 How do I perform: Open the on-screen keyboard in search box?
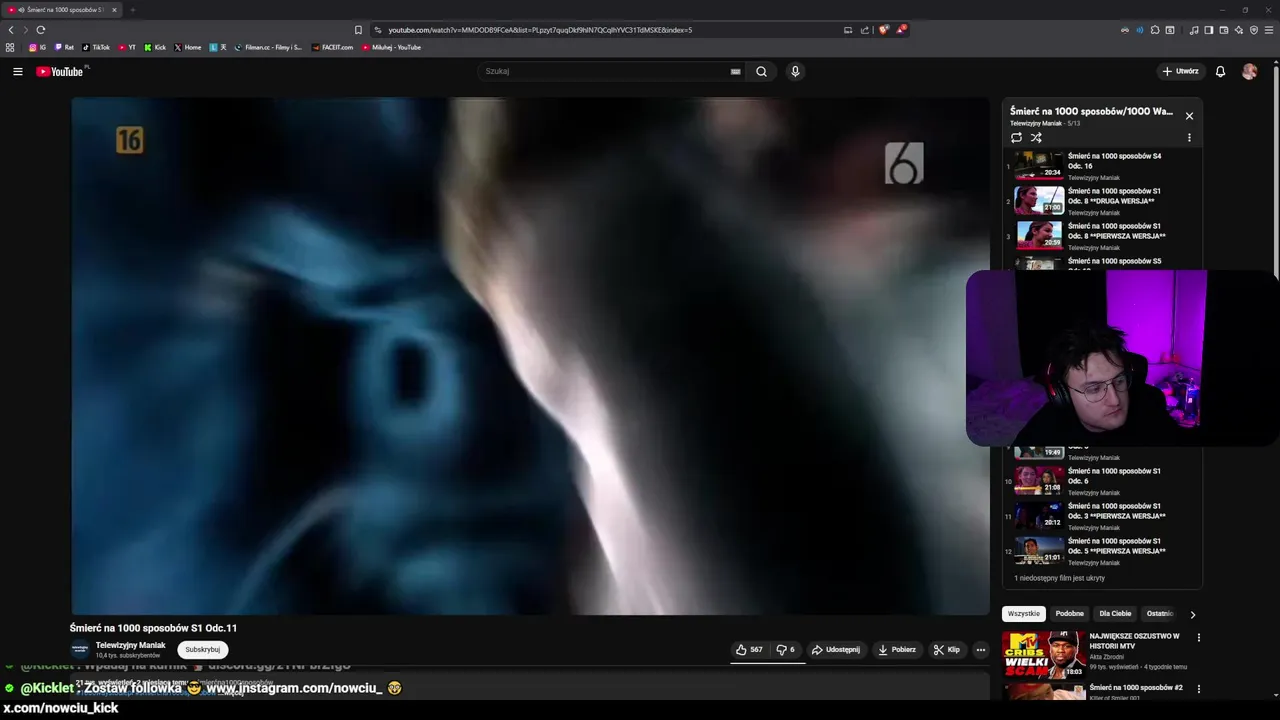coord(735,71)
